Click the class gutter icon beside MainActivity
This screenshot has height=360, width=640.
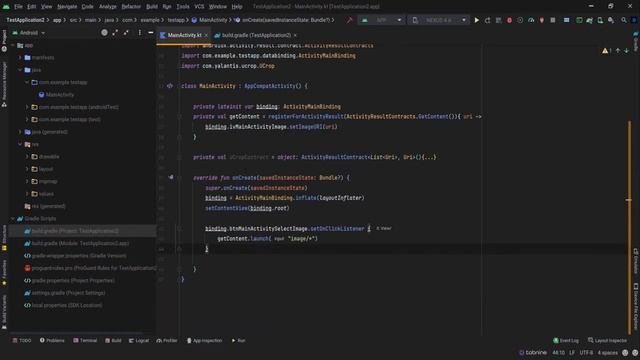click(x=170, y=86)
